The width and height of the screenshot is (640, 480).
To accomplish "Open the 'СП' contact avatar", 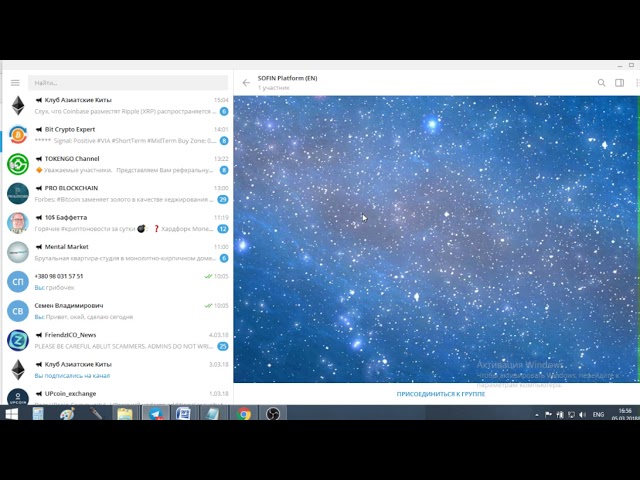I will 18,282.
